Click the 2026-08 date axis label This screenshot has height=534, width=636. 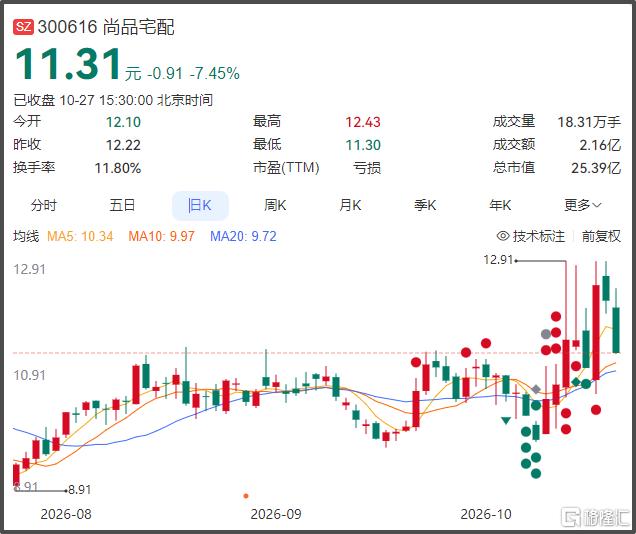(66, 514)
